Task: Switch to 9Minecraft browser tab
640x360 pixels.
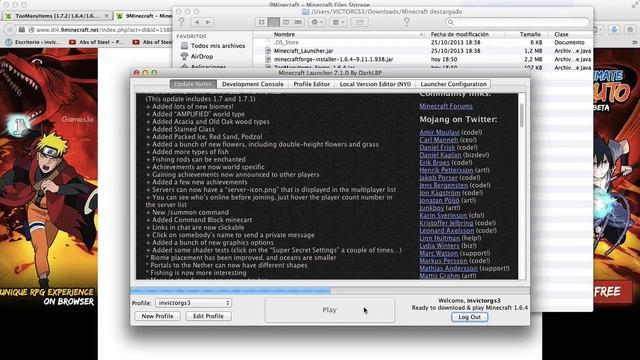Action: (144, 16)
